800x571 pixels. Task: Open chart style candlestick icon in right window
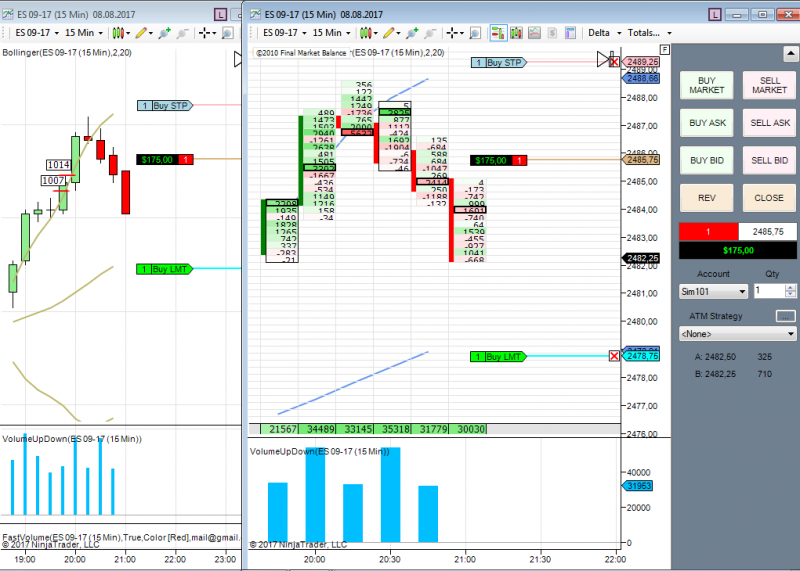point(364,33)
